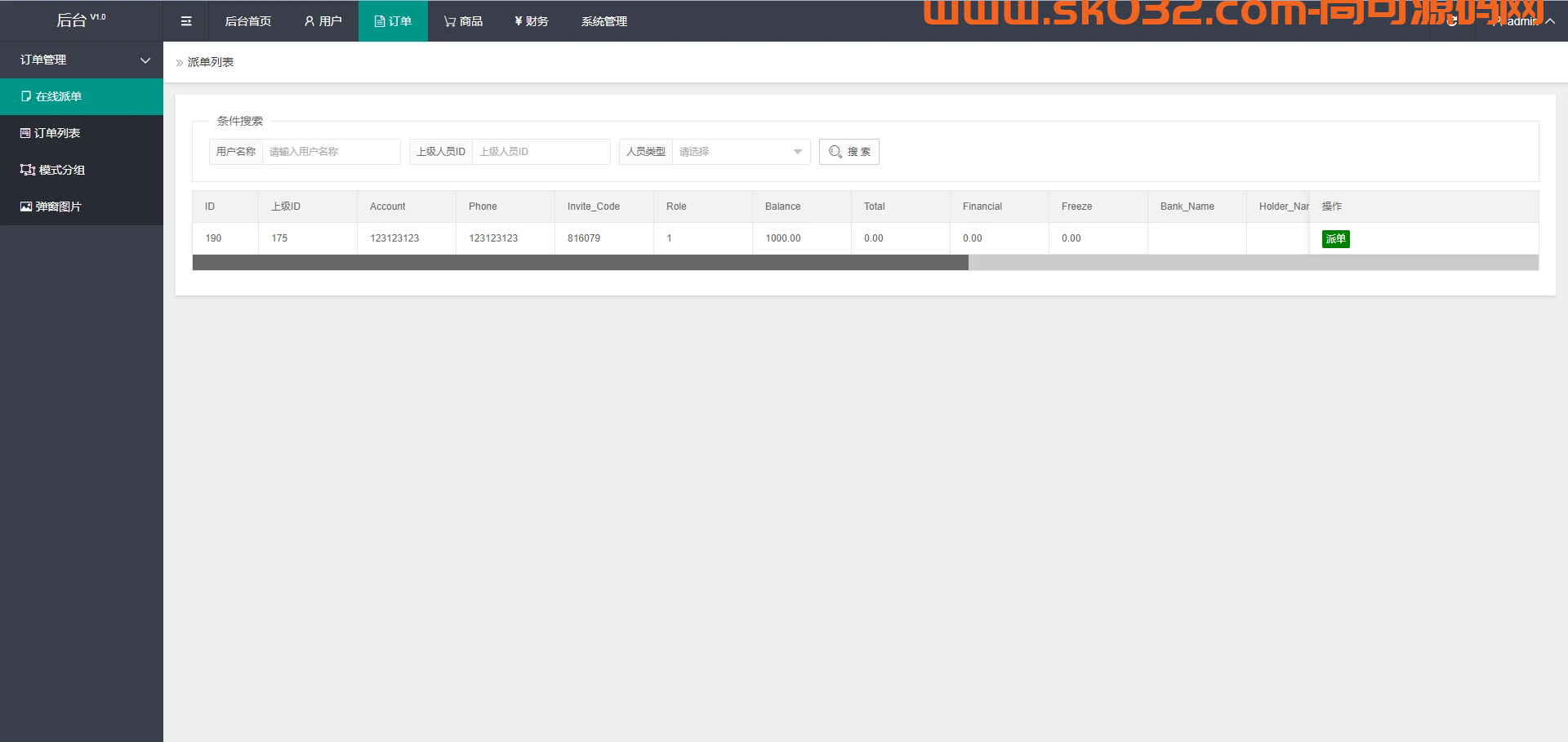Open 模式分组 in the sidebar
1568x742 pixels.
click(x=82, y=170)
